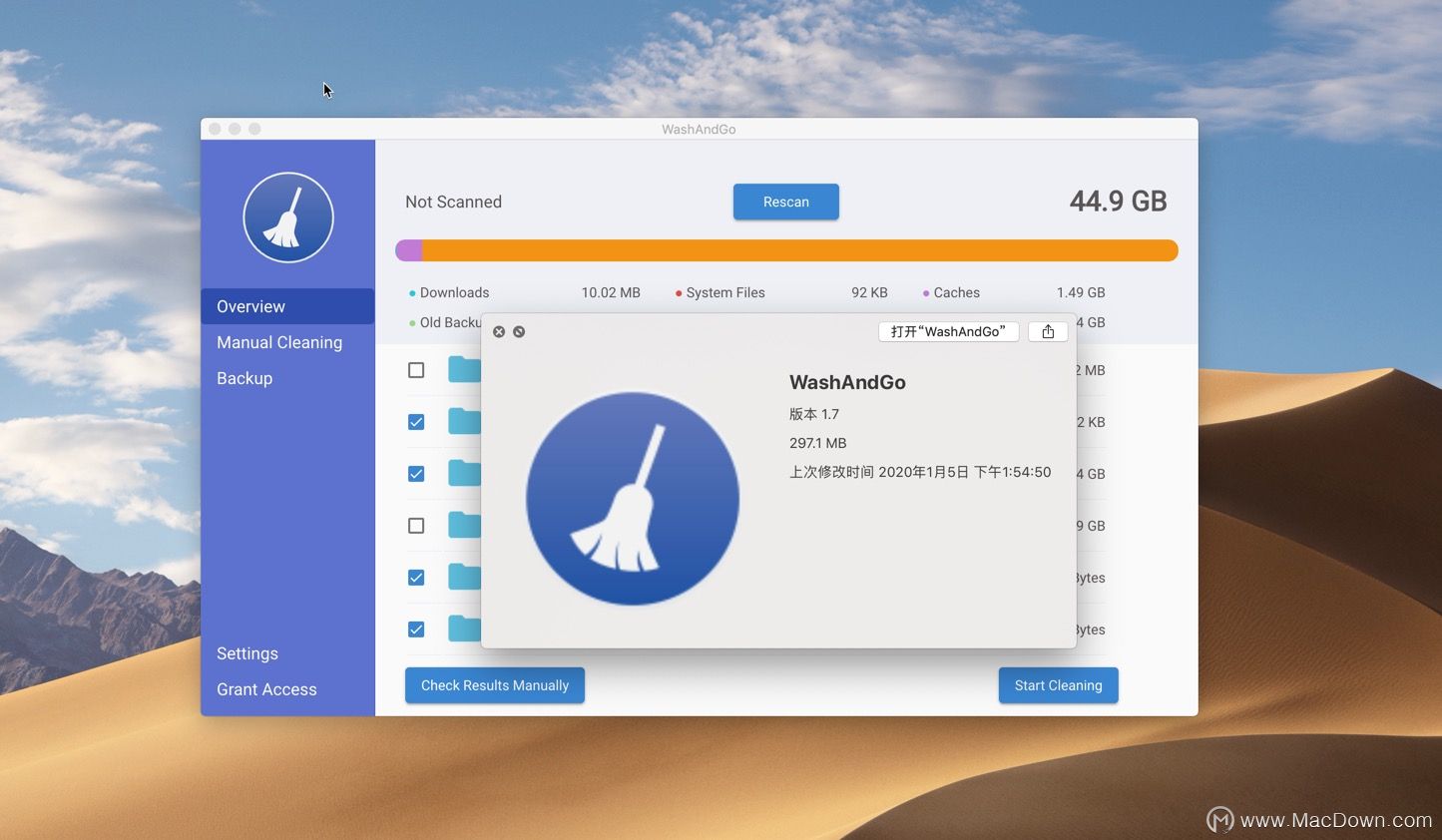Click the 1.49 GB Caches value

point(1081,292)
